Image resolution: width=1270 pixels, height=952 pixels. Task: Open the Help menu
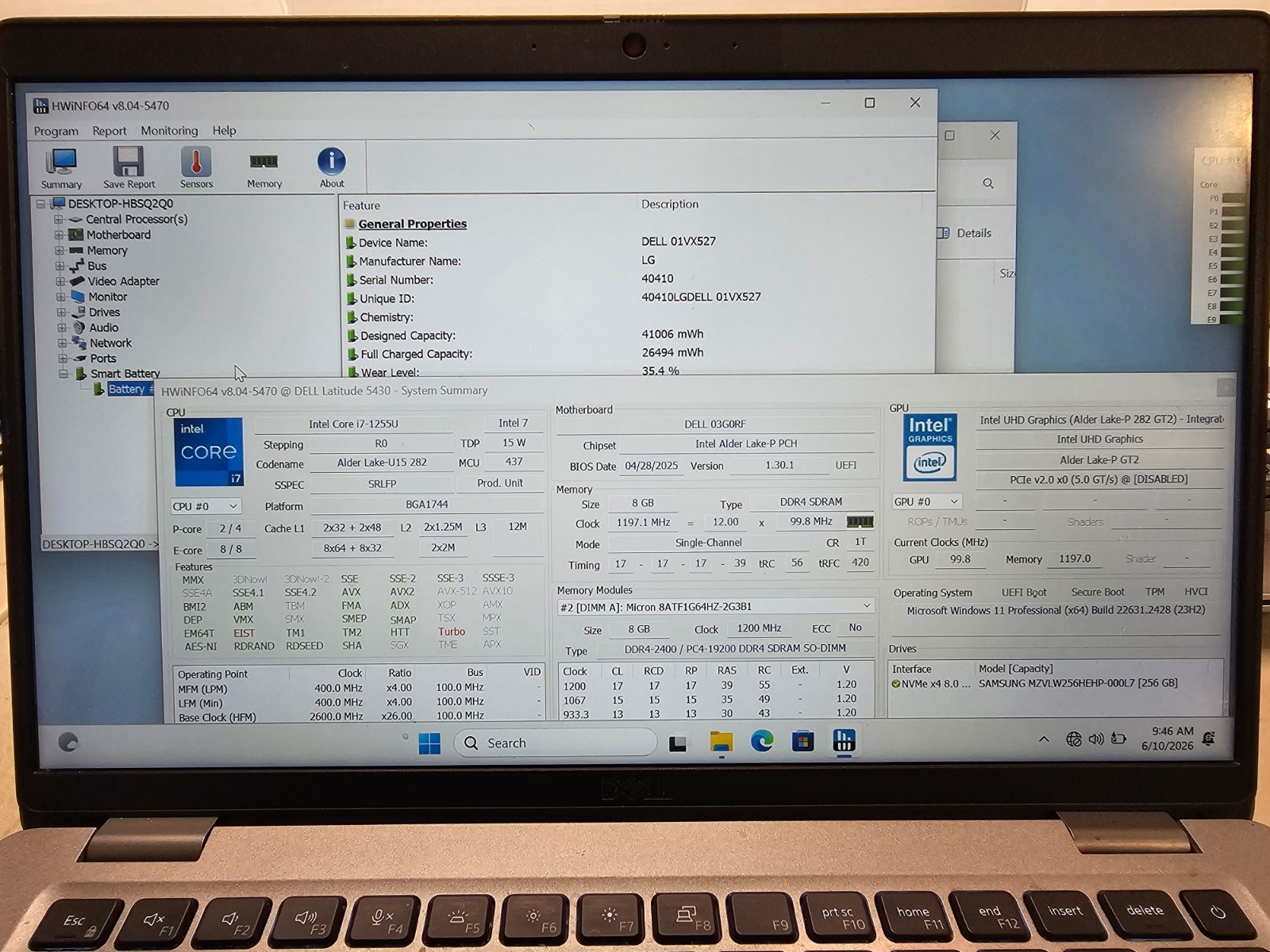click(224, 130)
